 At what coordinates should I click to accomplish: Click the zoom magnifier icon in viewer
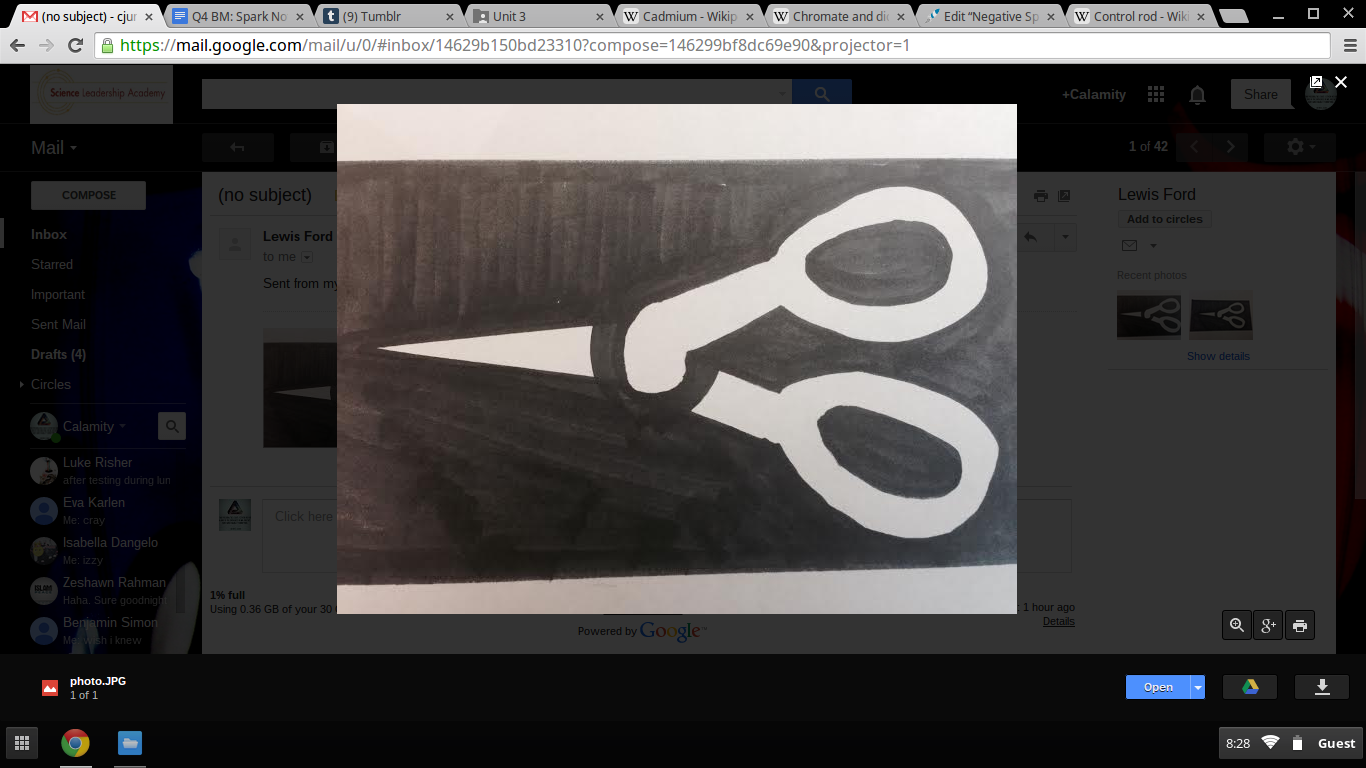point(1237,625)
